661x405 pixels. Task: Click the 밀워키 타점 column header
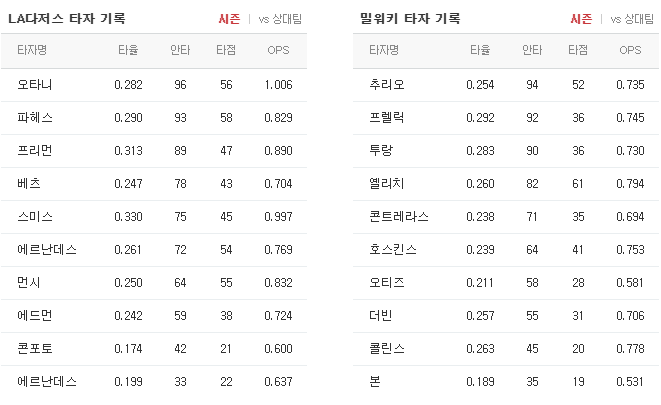pyautogui.click(x=578, y=50)
